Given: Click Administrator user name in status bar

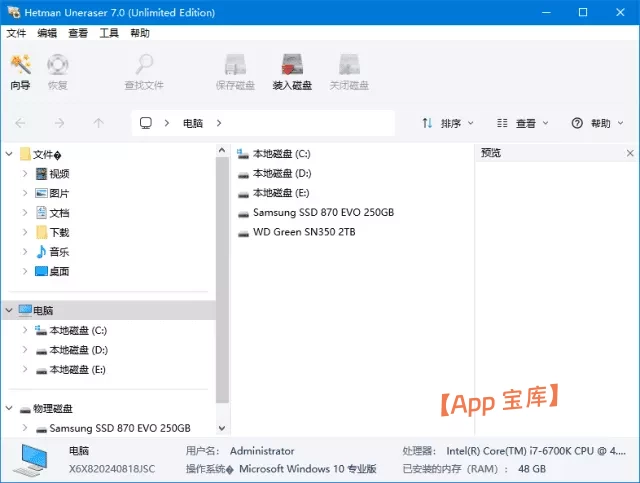Looking at the screenshot, I should coord(262,451).
